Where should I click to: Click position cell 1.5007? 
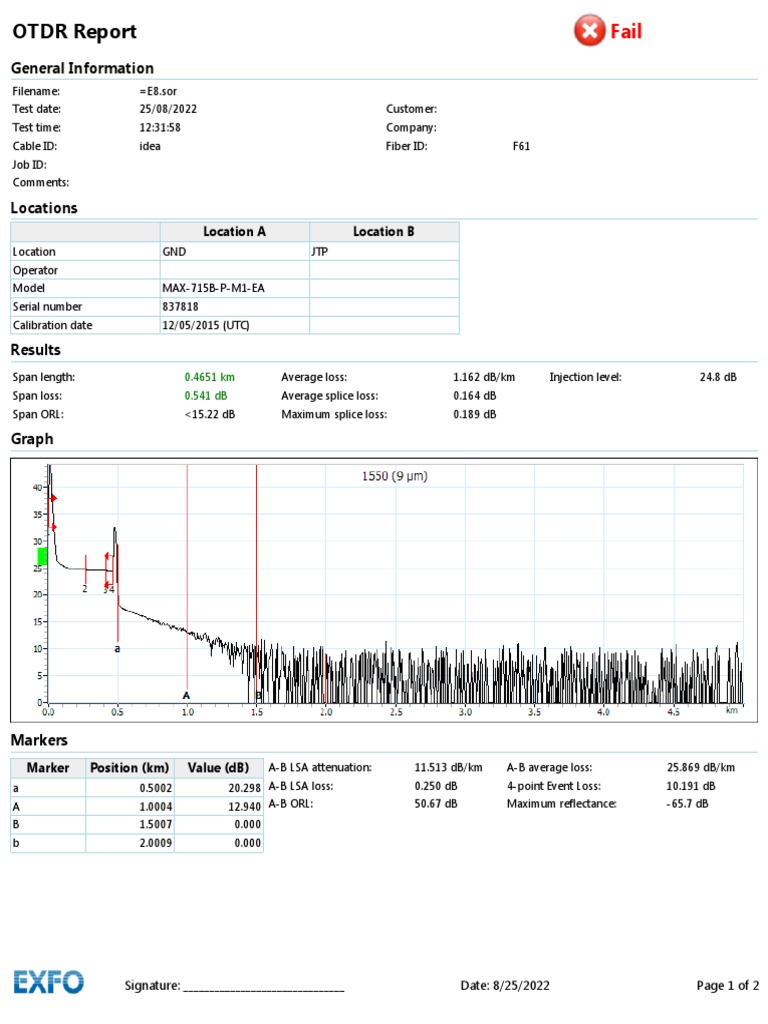129,824
